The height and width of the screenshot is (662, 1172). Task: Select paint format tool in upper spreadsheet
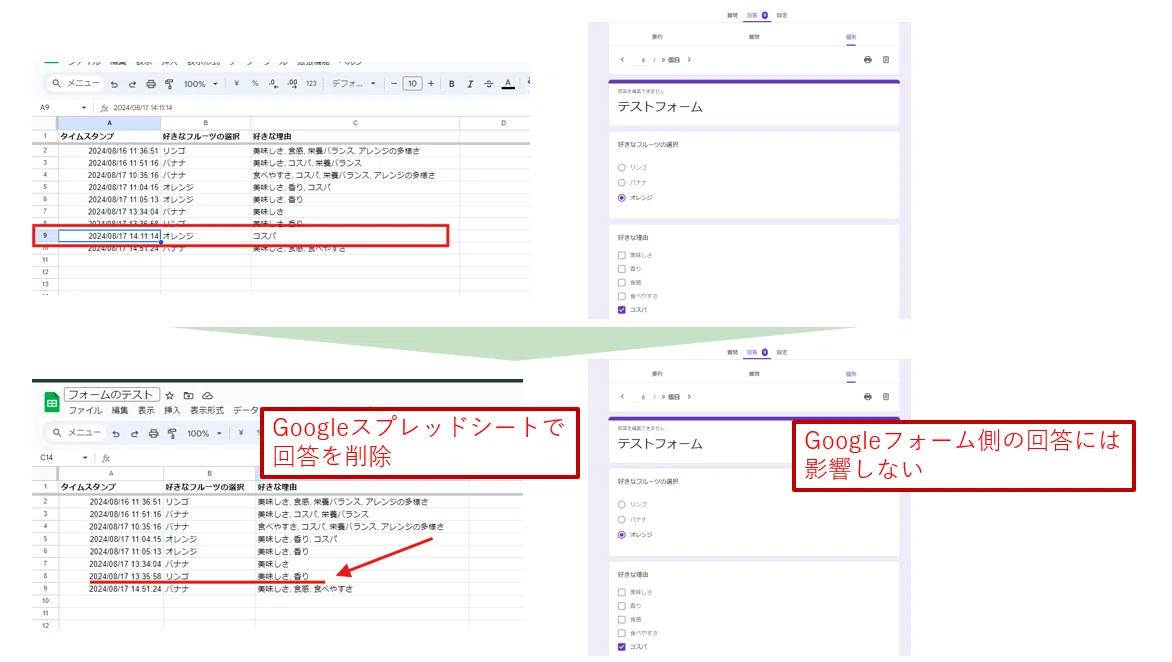click(169, 84)
